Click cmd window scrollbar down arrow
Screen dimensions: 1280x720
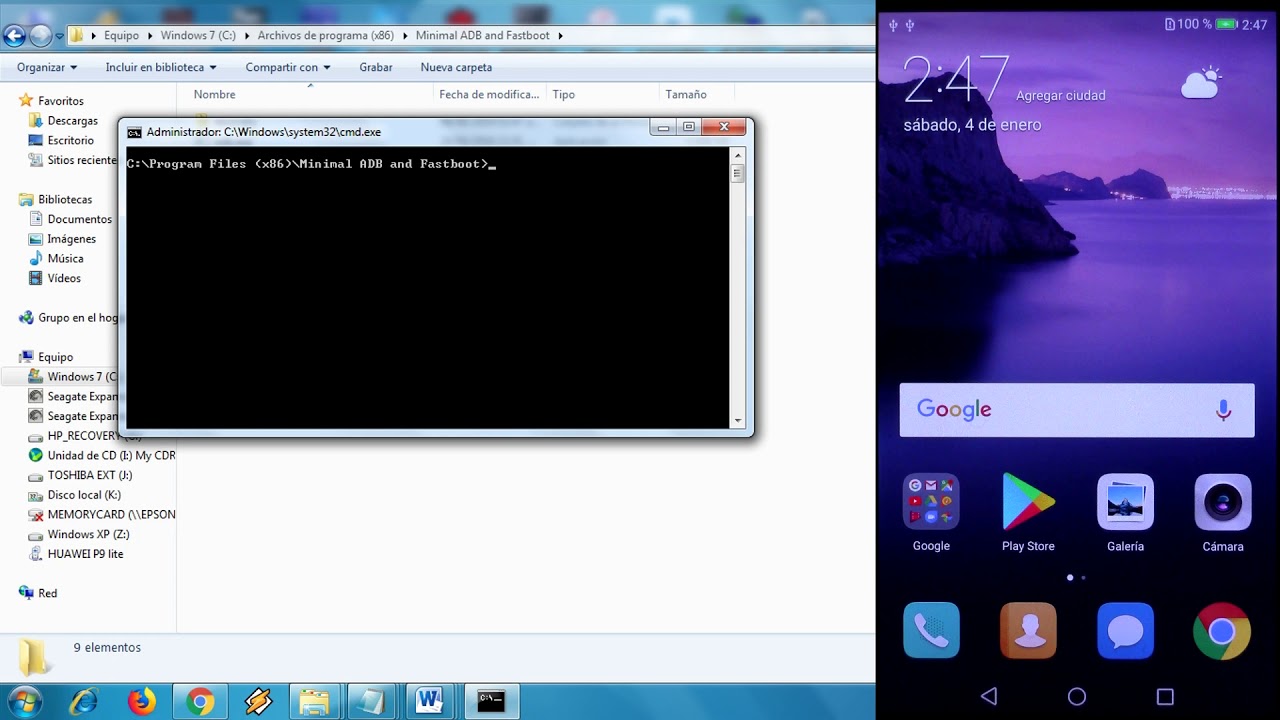pos(738,421)
